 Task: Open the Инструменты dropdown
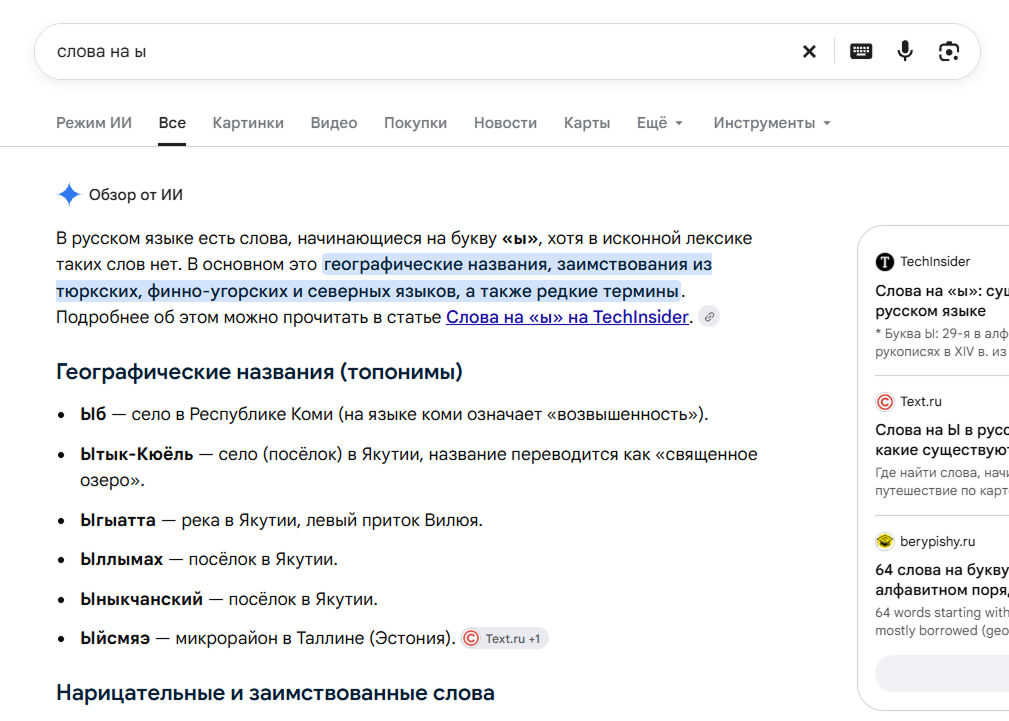[772, 123]
